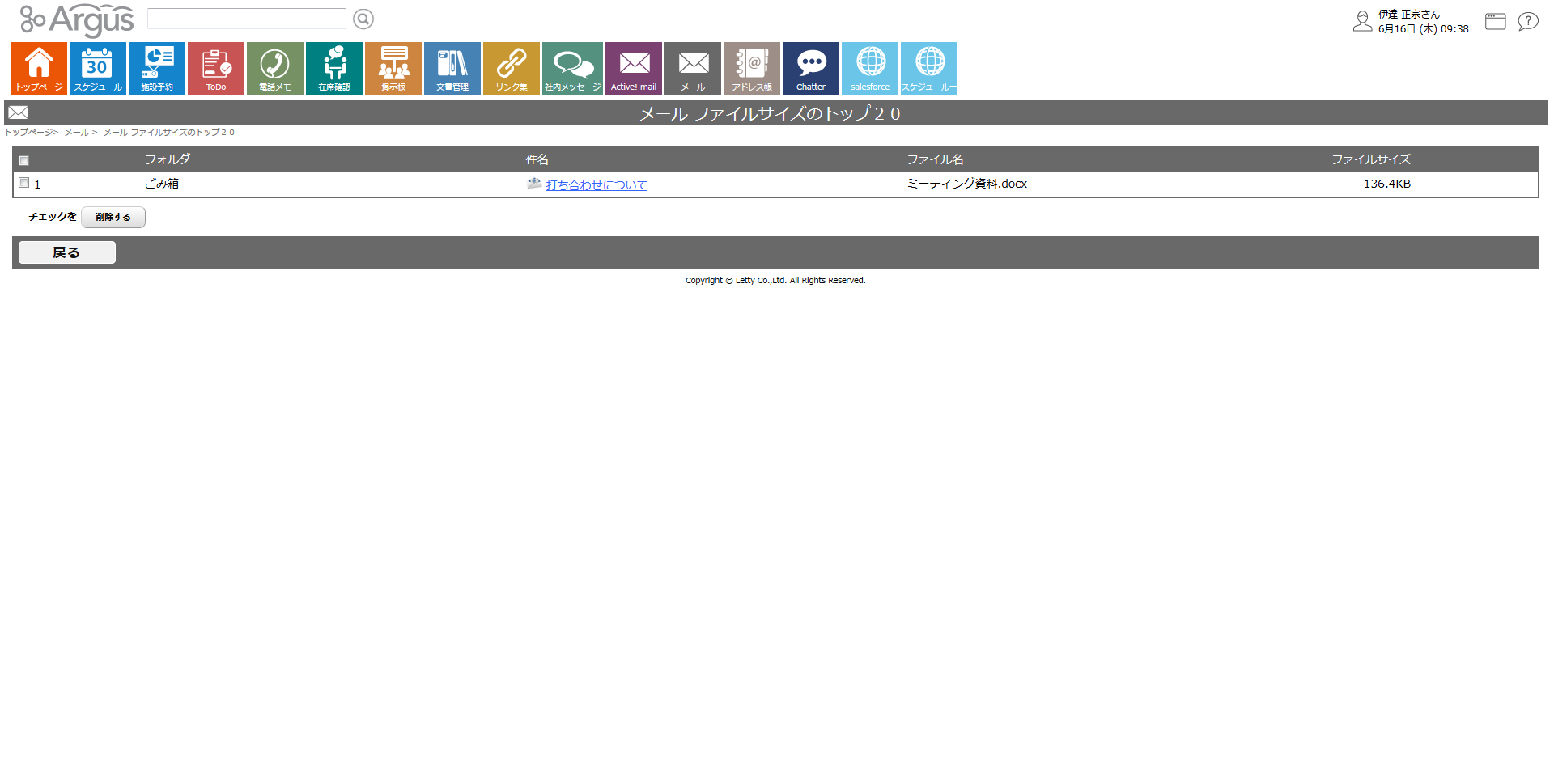Screen dimensions: 1554x784
Task: Open the 打ち合わせについて mail link
Action: [x=597, y=185]
